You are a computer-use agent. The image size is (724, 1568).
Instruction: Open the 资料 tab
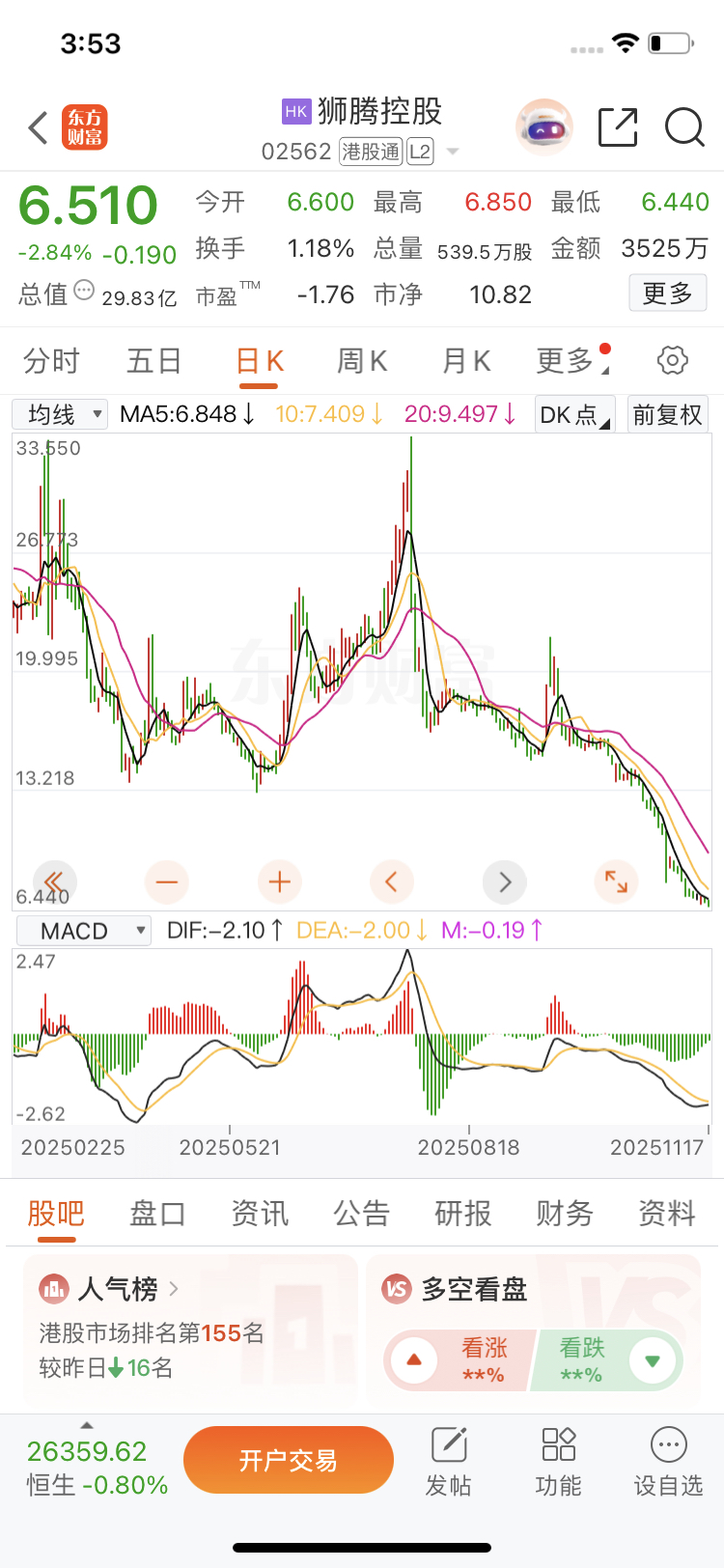[667, 1213]
